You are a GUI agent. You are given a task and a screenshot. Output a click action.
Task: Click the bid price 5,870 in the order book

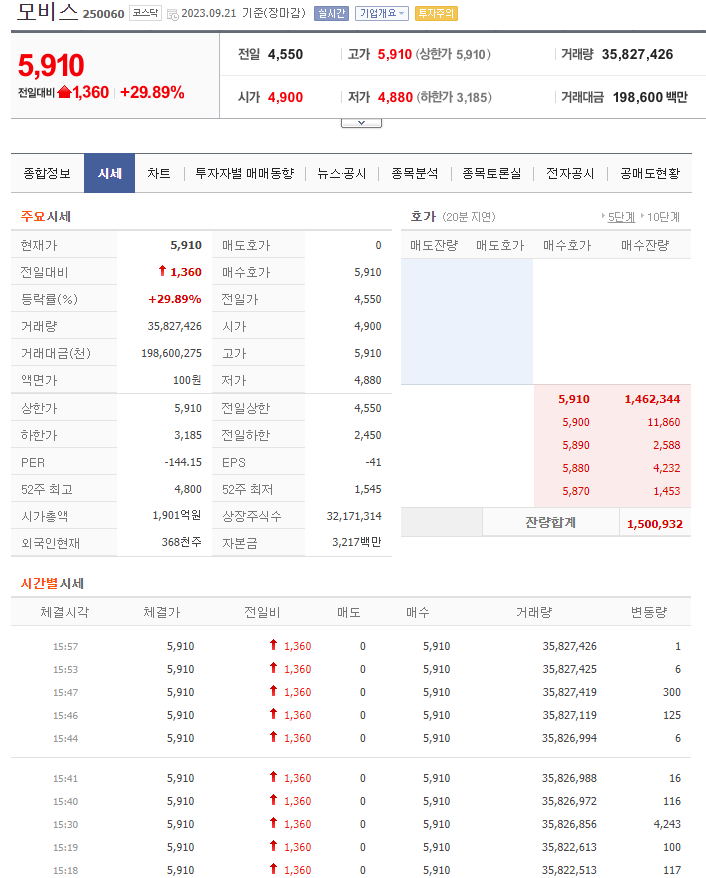coord(576,492)
